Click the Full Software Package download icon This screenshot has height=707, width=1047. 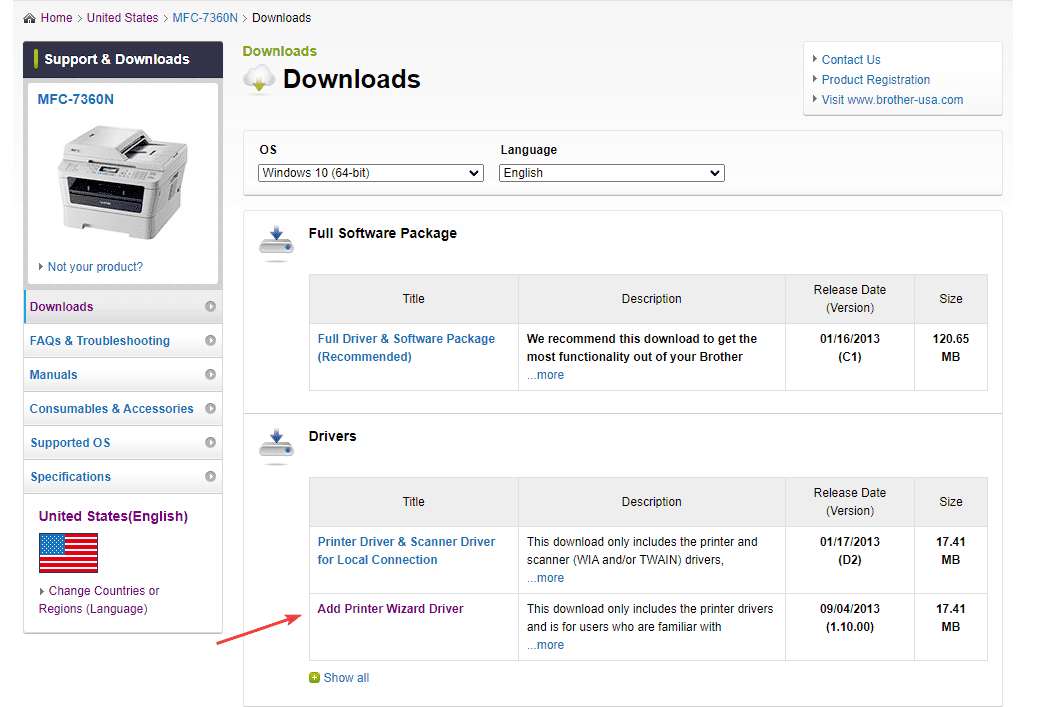[275, 241]
